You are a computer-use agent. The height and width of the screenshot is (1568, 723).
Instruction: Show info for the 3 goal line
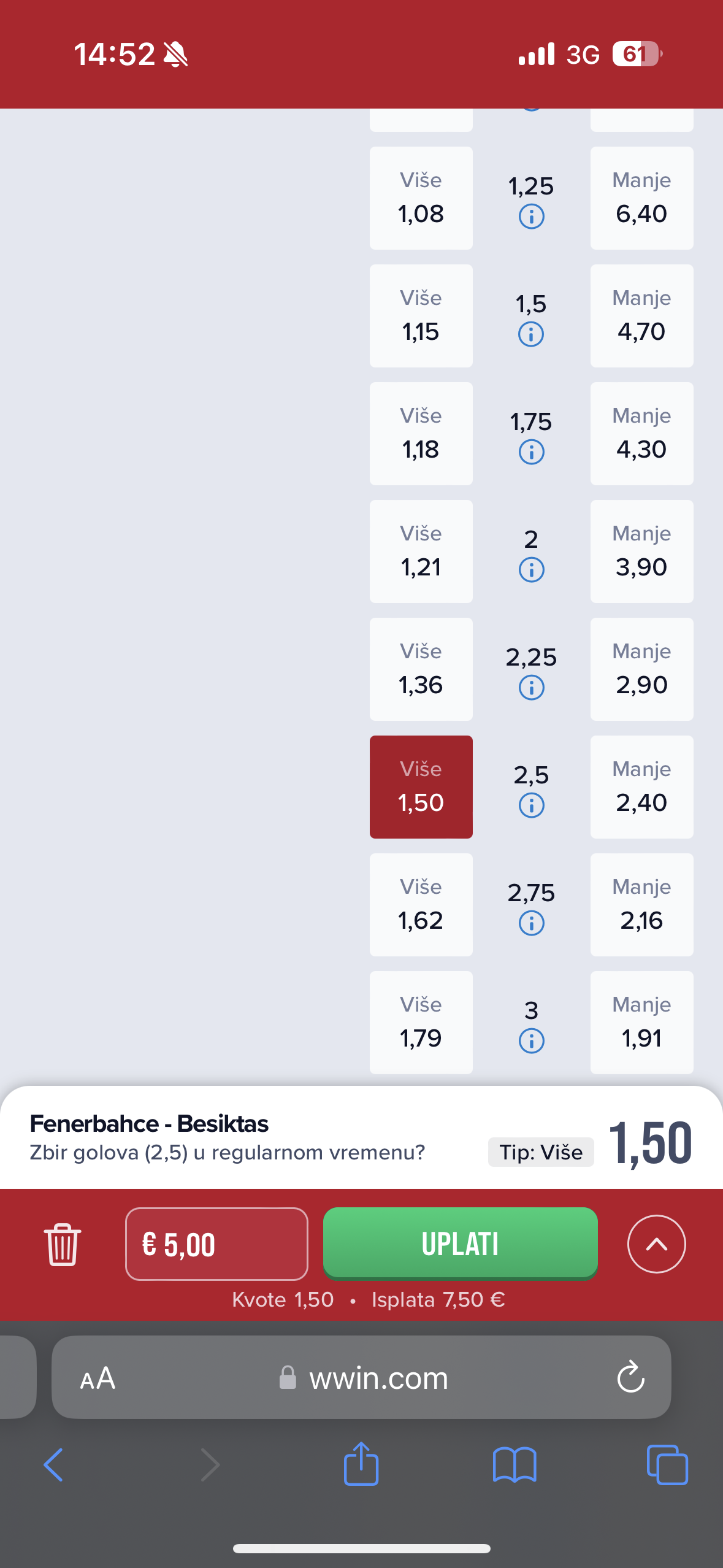pos(531,1041)
